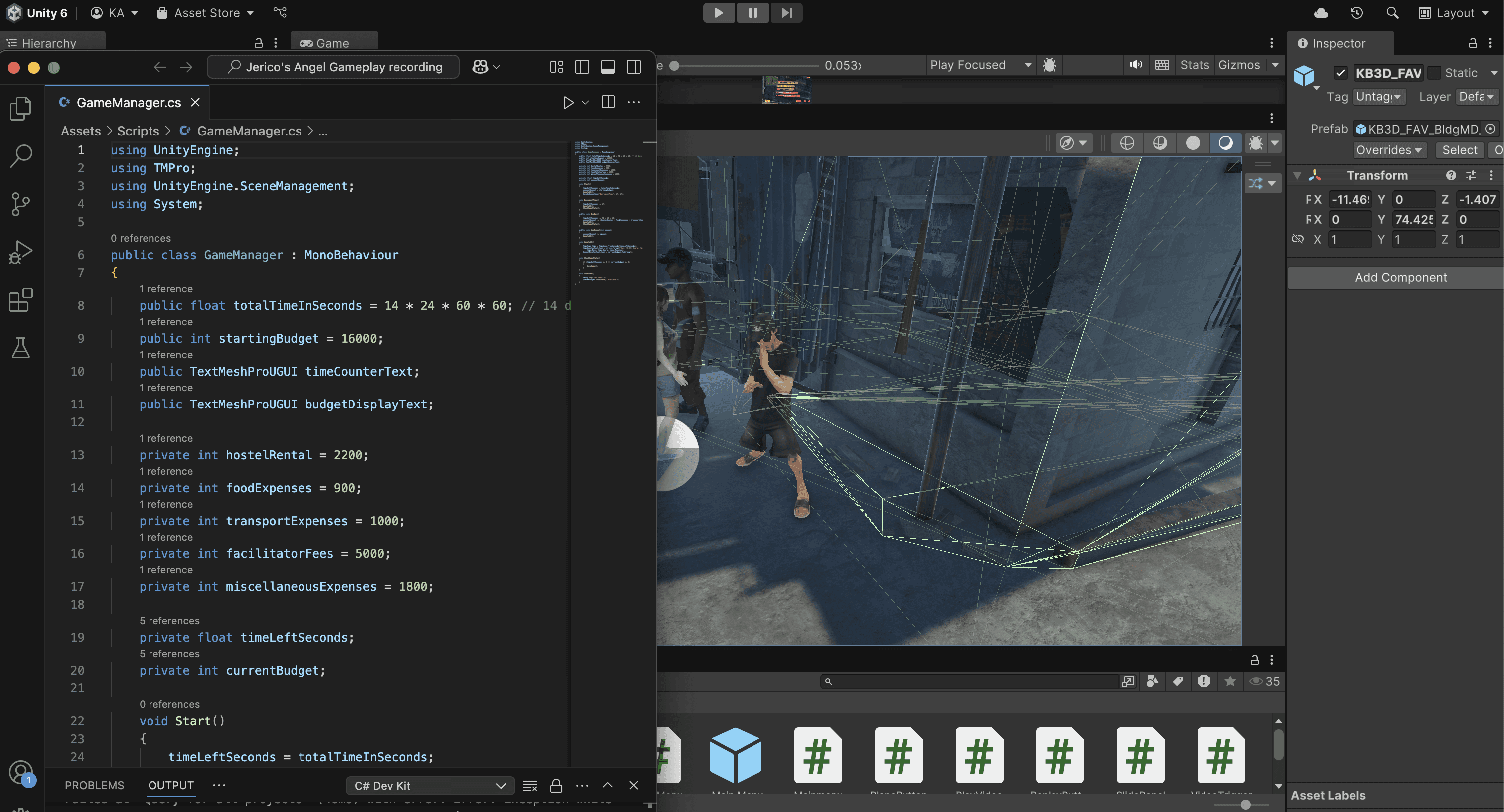Open run options dropdown arrow
The height and width of the screenshot is (812, 1504).
coord(585,102)
